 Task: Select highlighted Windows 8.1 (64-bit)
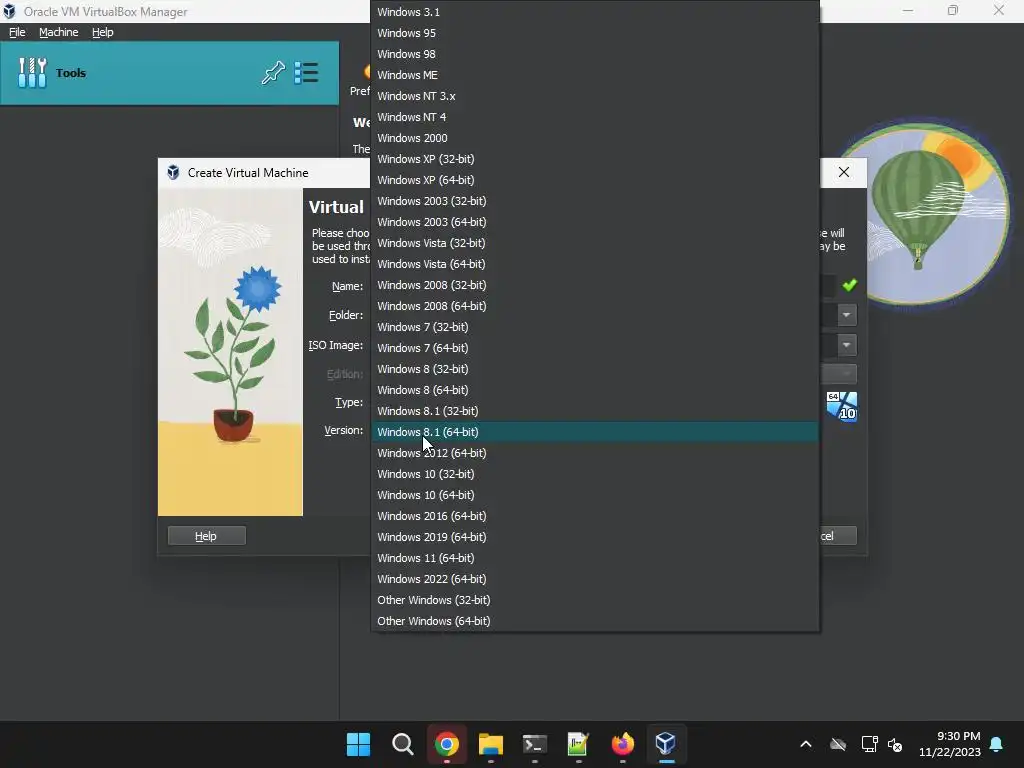595,432
